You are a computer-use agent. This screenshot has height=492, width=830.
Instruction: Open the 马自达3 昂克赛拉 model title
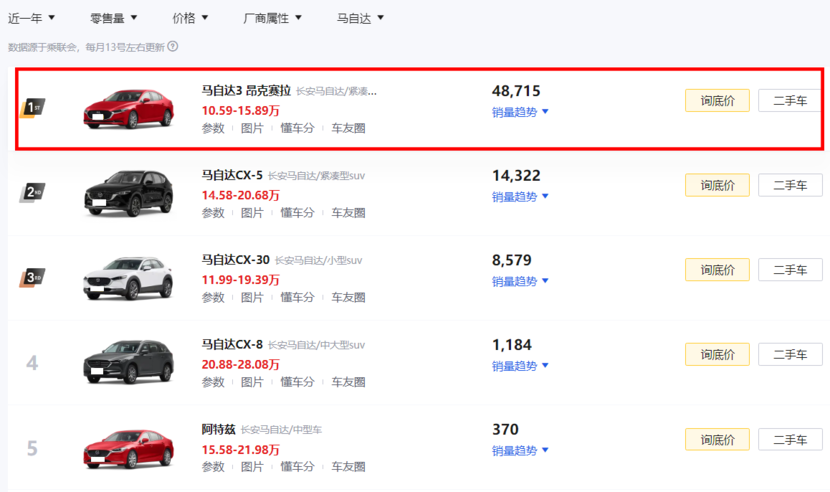tap(246, 91)
